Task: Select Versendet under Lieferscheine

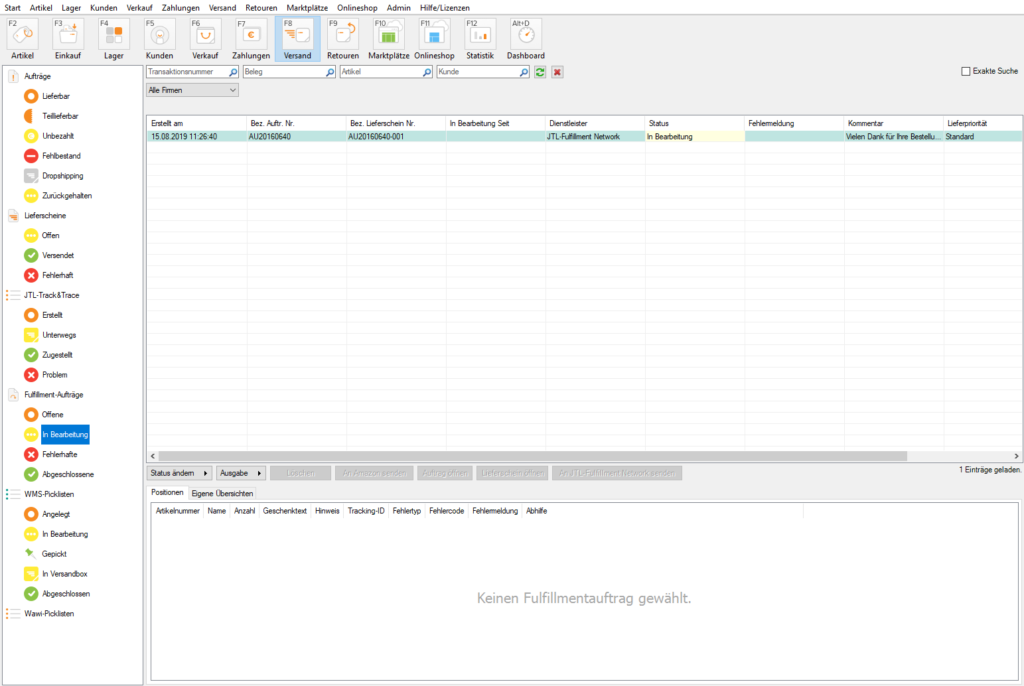Action: [x=57, y=255]
